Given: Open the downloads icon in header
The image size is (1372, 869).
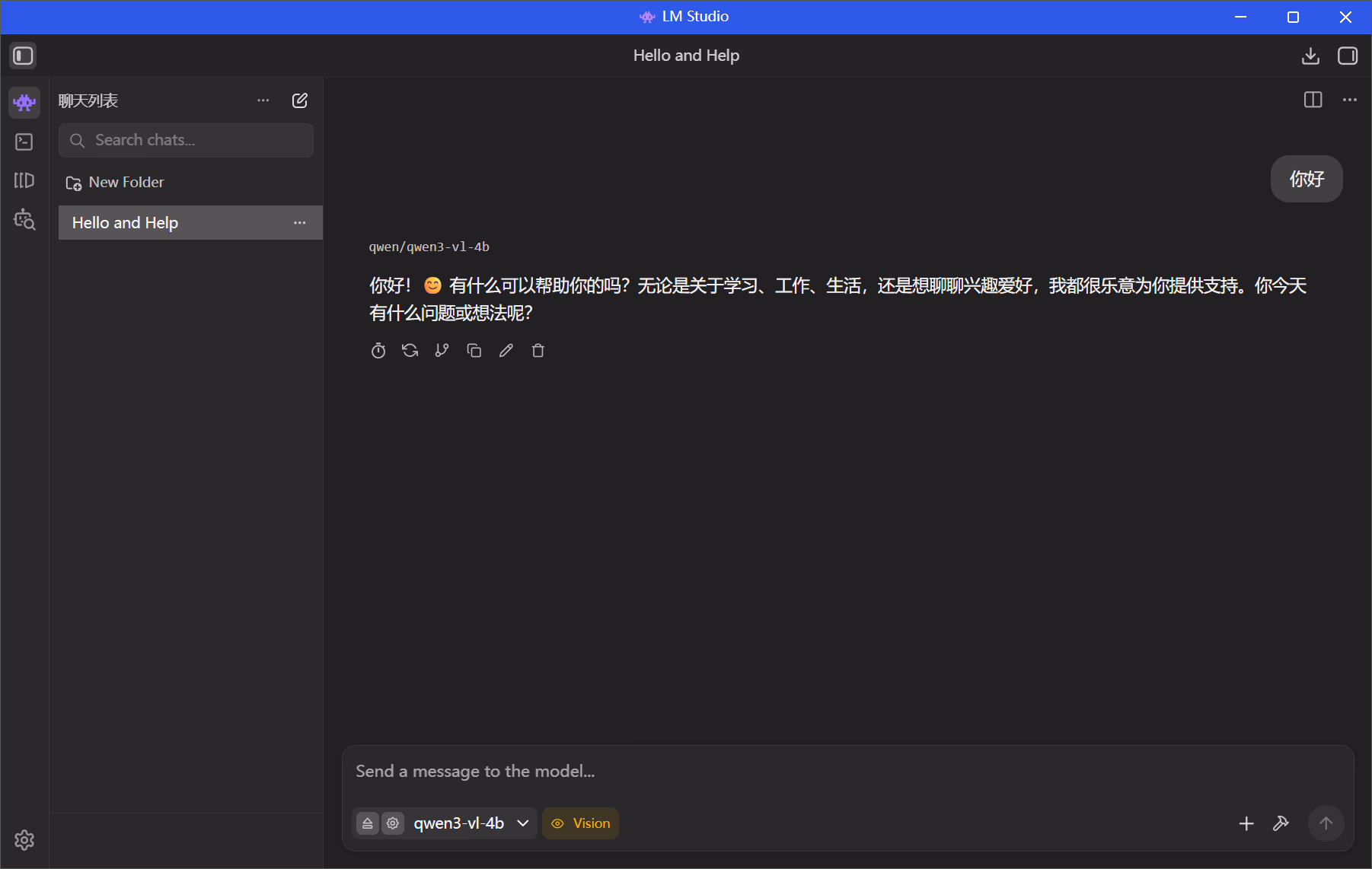Looking at the screenshot, I should pyautogui.click(x=1310, y=56).
